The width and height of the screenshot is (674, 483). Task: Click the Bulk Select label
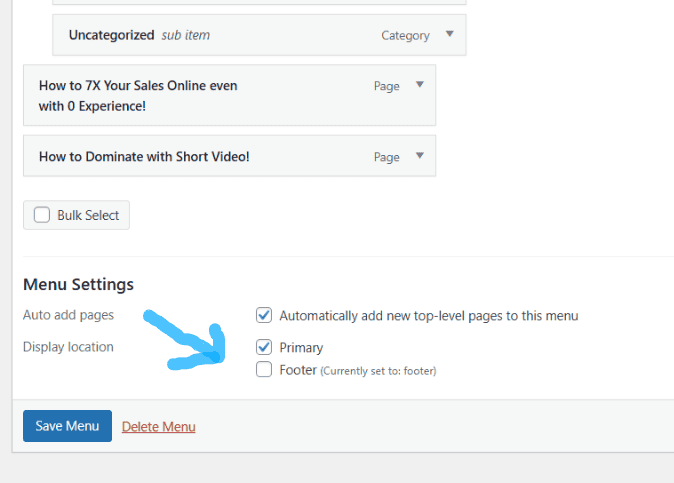tap(88, 215)
